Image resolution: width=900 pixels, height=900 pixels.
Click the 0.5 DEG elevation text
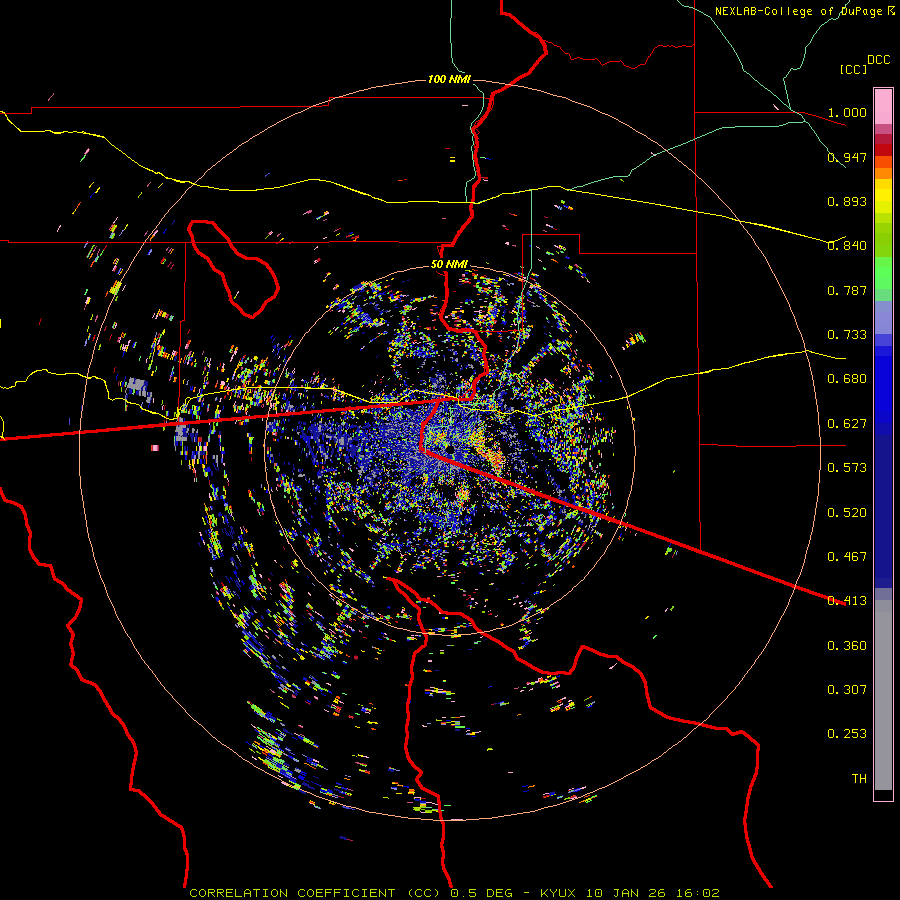tap(481, 893)
